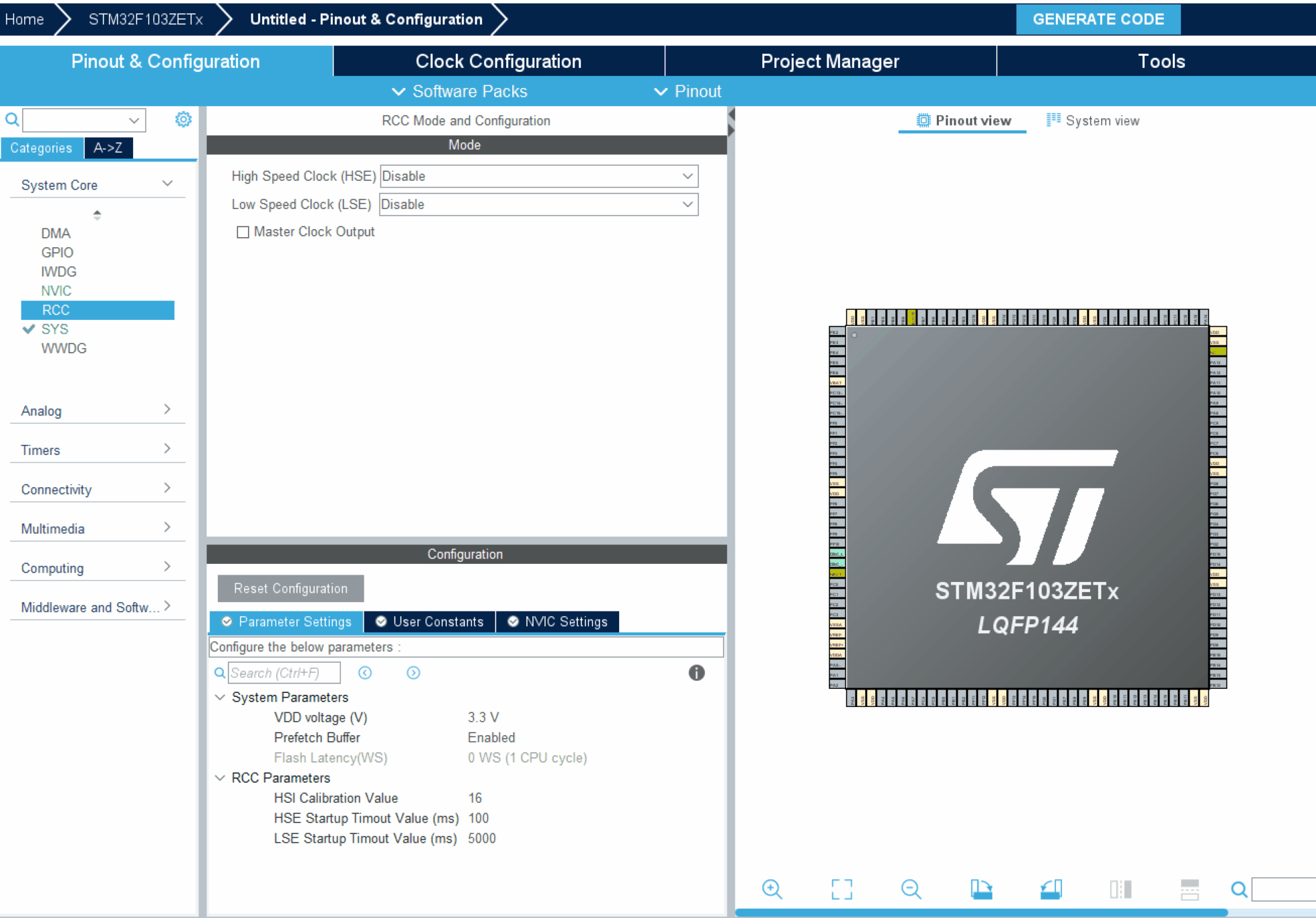
Task: Open the peripheral search combo box
Action: 84,120
